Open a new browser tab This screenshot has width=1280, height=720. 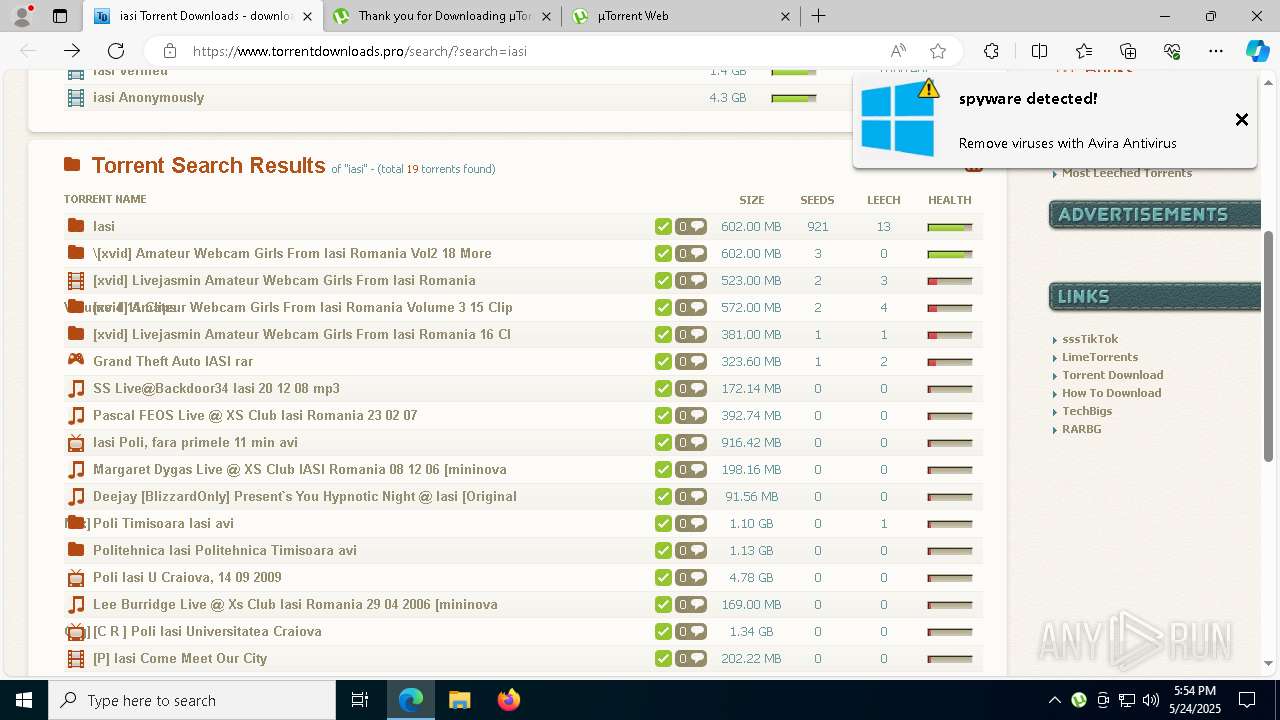[x=818, y=16]
